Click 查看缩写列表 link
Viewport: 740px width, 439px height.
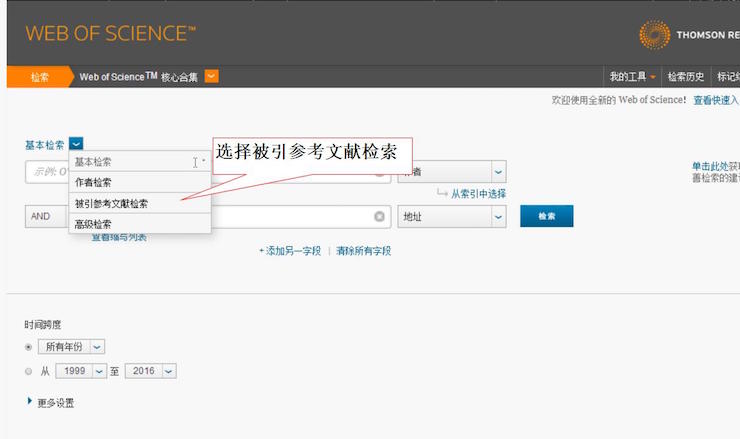pos(119,237)
